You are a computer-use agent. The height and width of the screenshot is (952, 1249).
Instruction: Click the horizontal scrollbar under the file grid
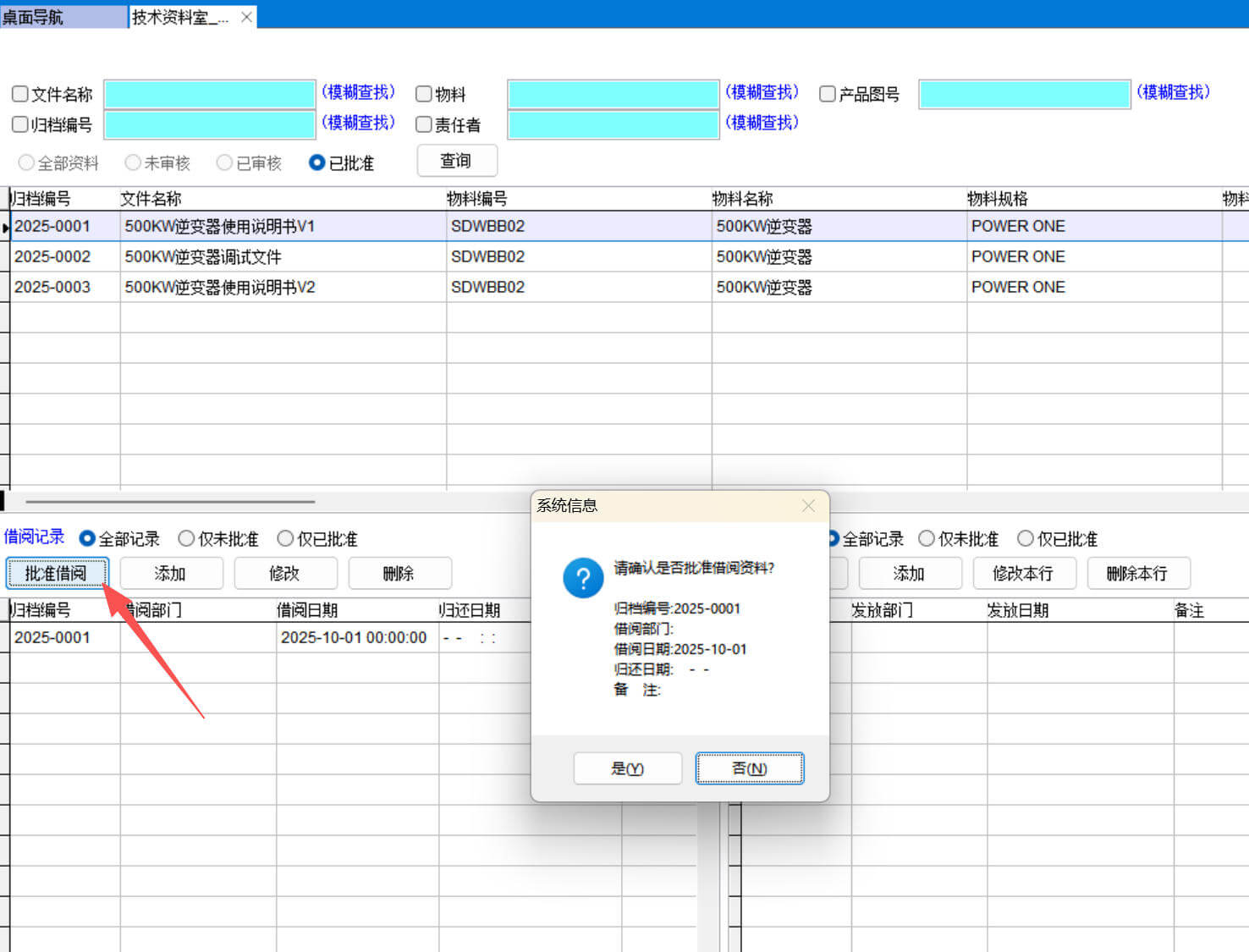pyautogui.click(x=169, y=501)
